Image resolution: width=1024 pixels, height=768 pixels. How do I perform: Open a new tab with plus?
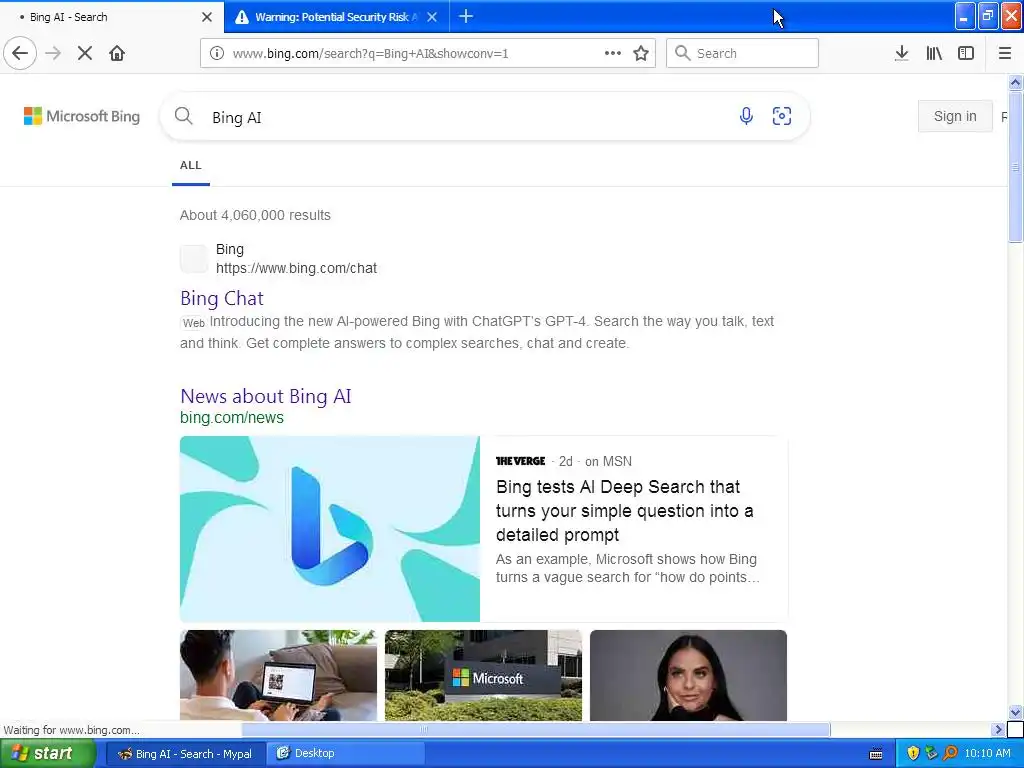pyautogui.click(x=466, y=16)
